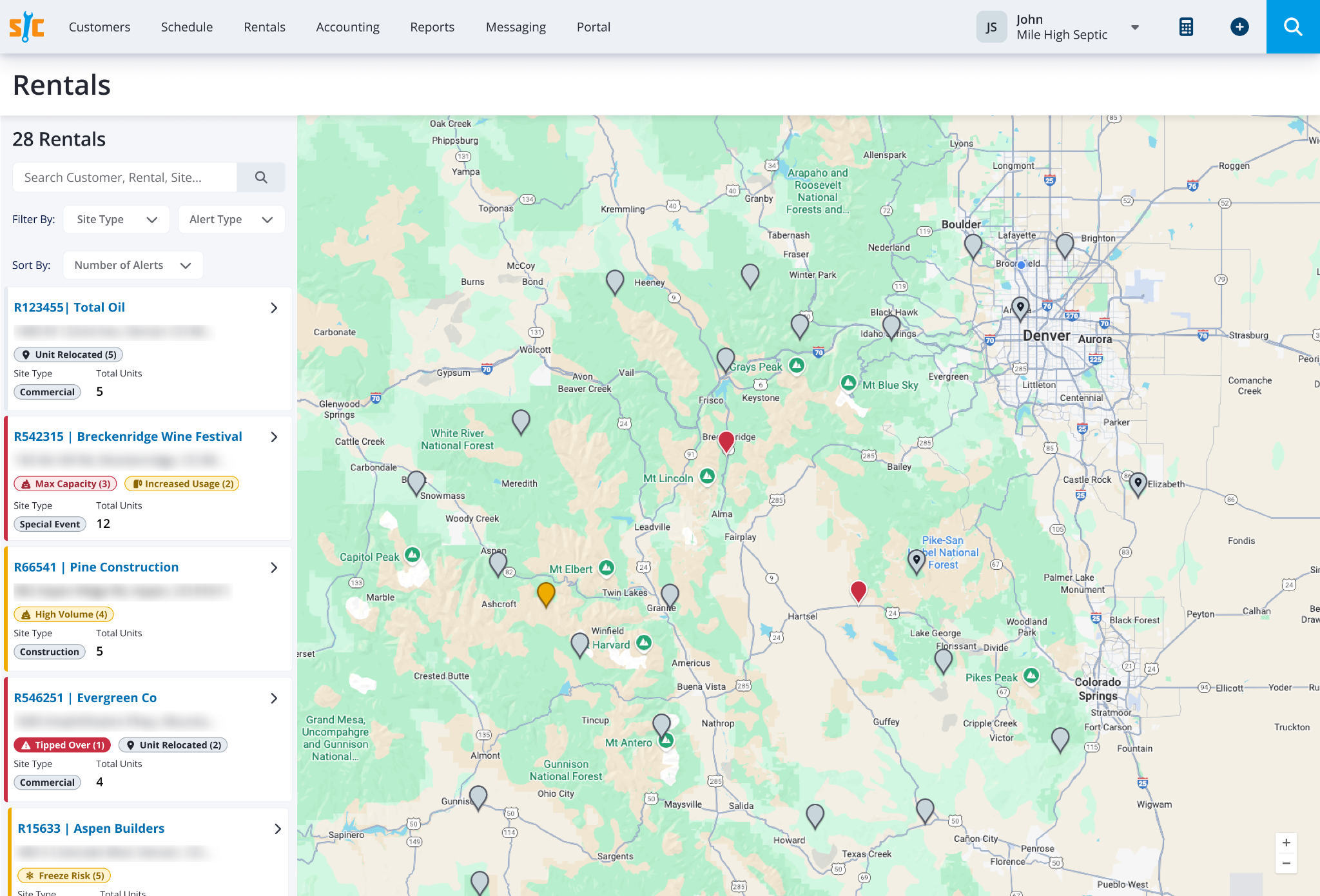Expand the Evergreen Co card chevron
Viewport: 1320px width, 896px height.
click(x=274, y=698)
